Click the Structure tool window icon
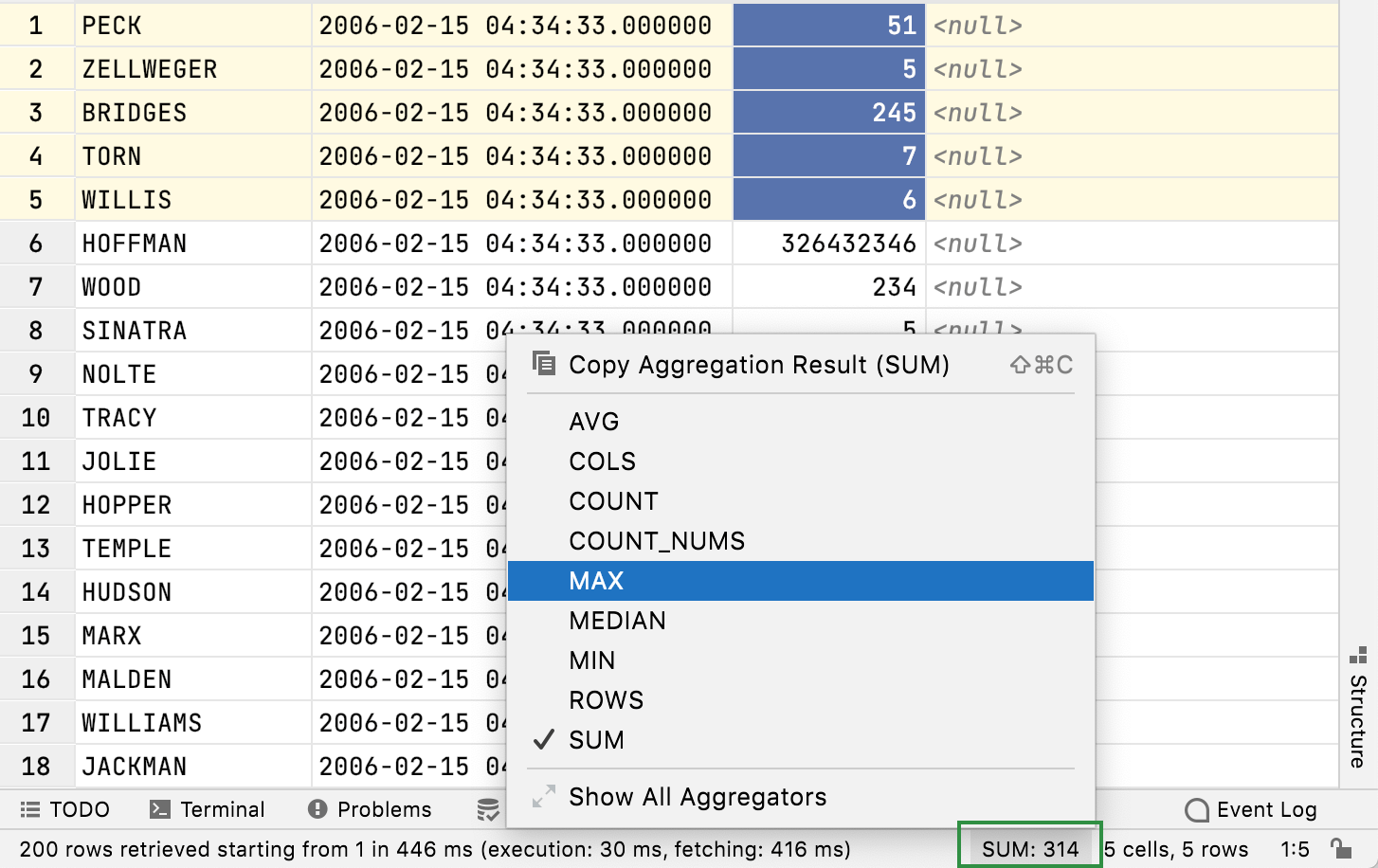 tap(1358, 655)
